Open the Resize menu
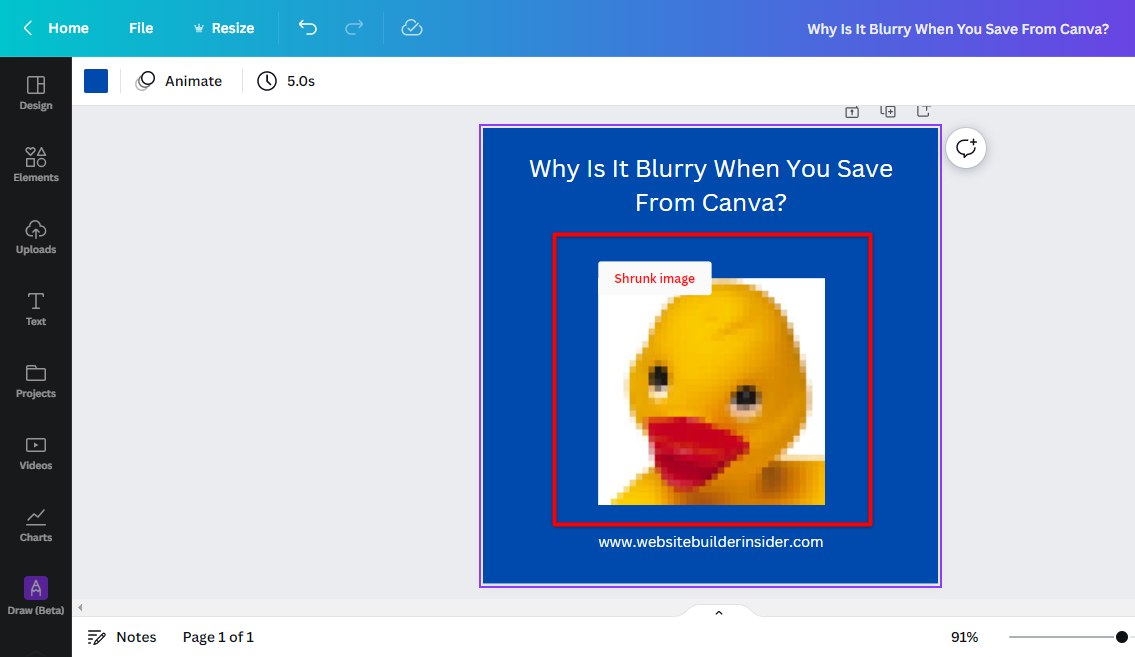 [223, 28]
